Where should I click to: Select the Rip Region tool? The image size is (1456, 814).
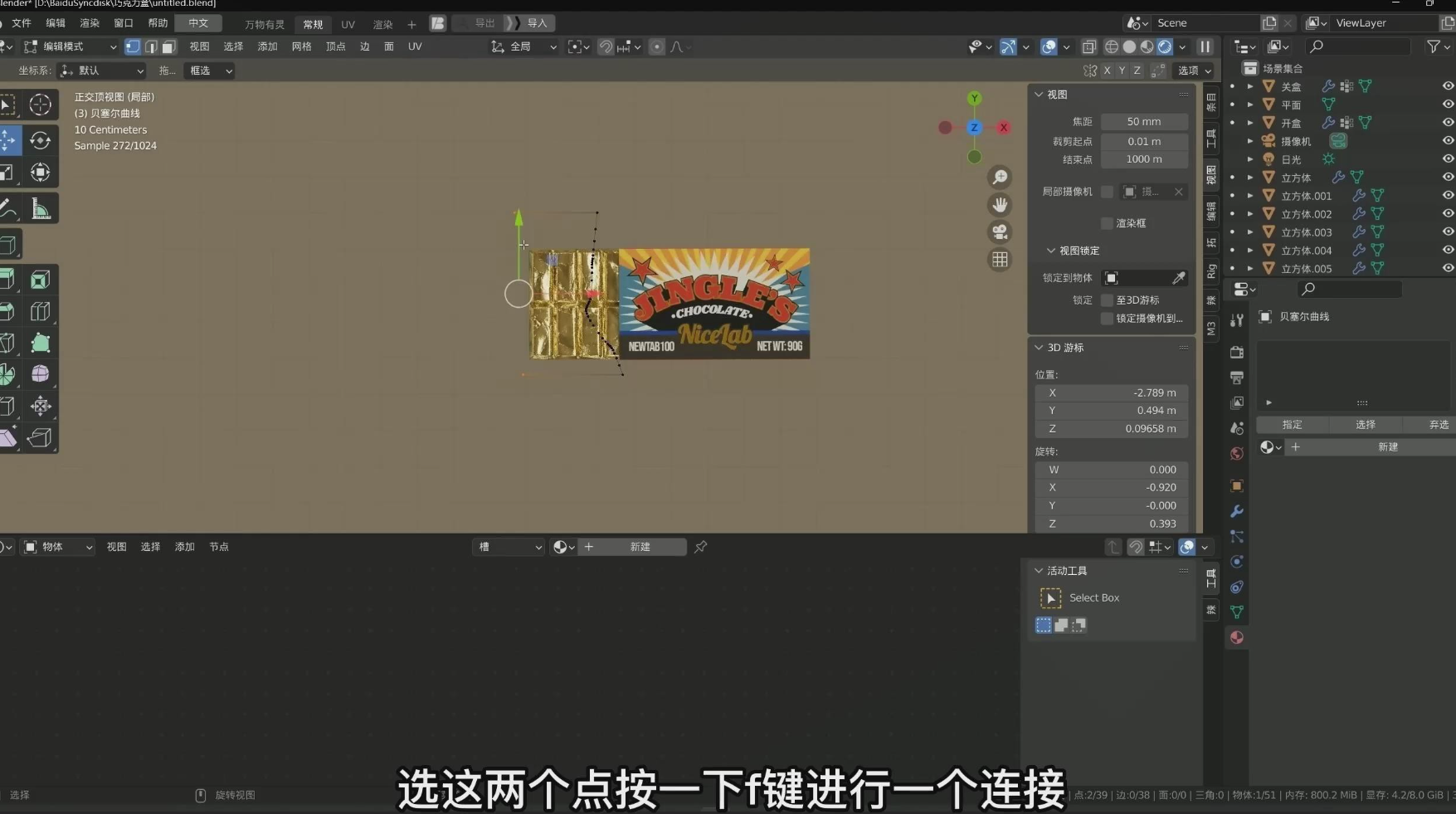click(x=40, y=437)
